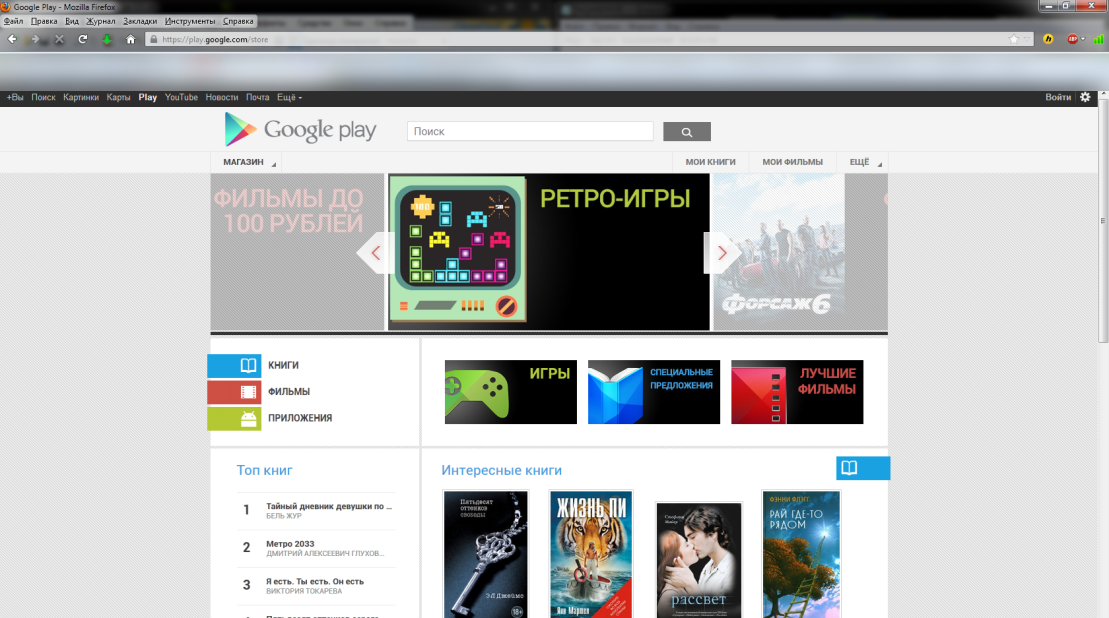Screen dimensions: 1109x618
Task: Click the Google Play logo
Action: coord(301,130)
